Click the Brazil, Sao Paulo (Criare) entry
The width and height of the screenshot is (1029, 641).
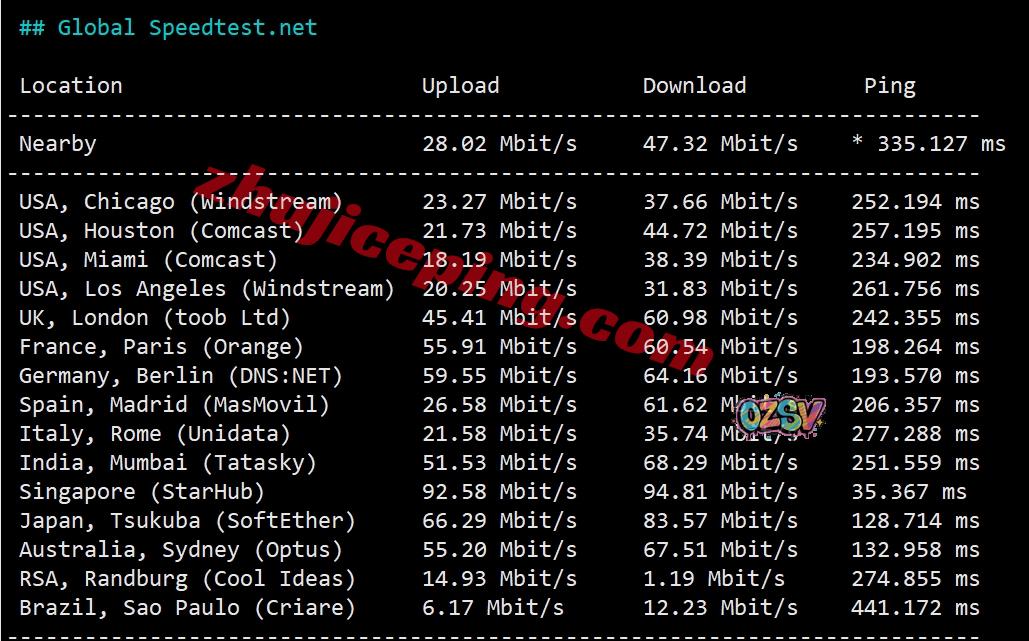[x=187, y=608]
